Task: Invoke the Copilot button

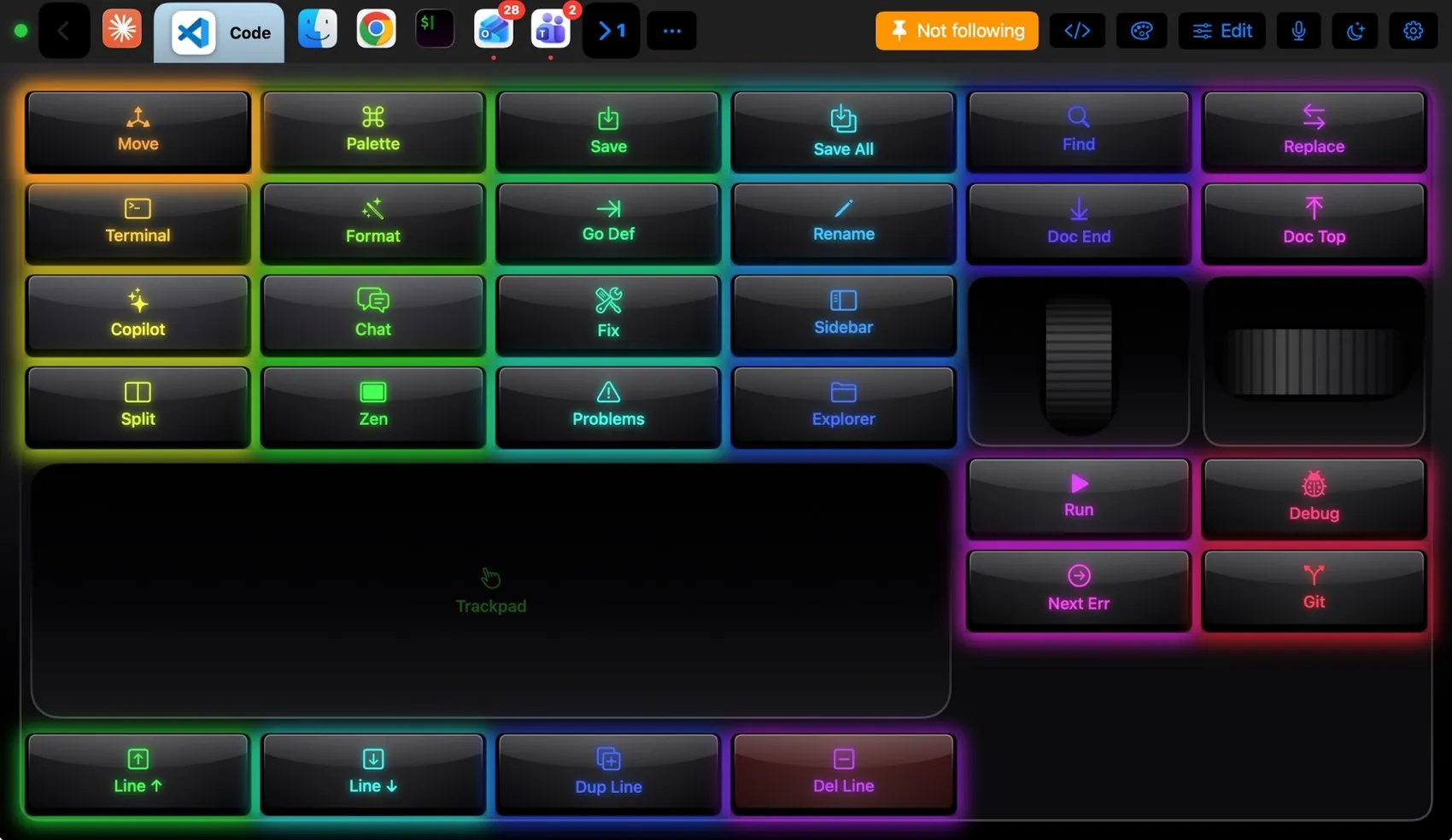Action: pos(138,315)
